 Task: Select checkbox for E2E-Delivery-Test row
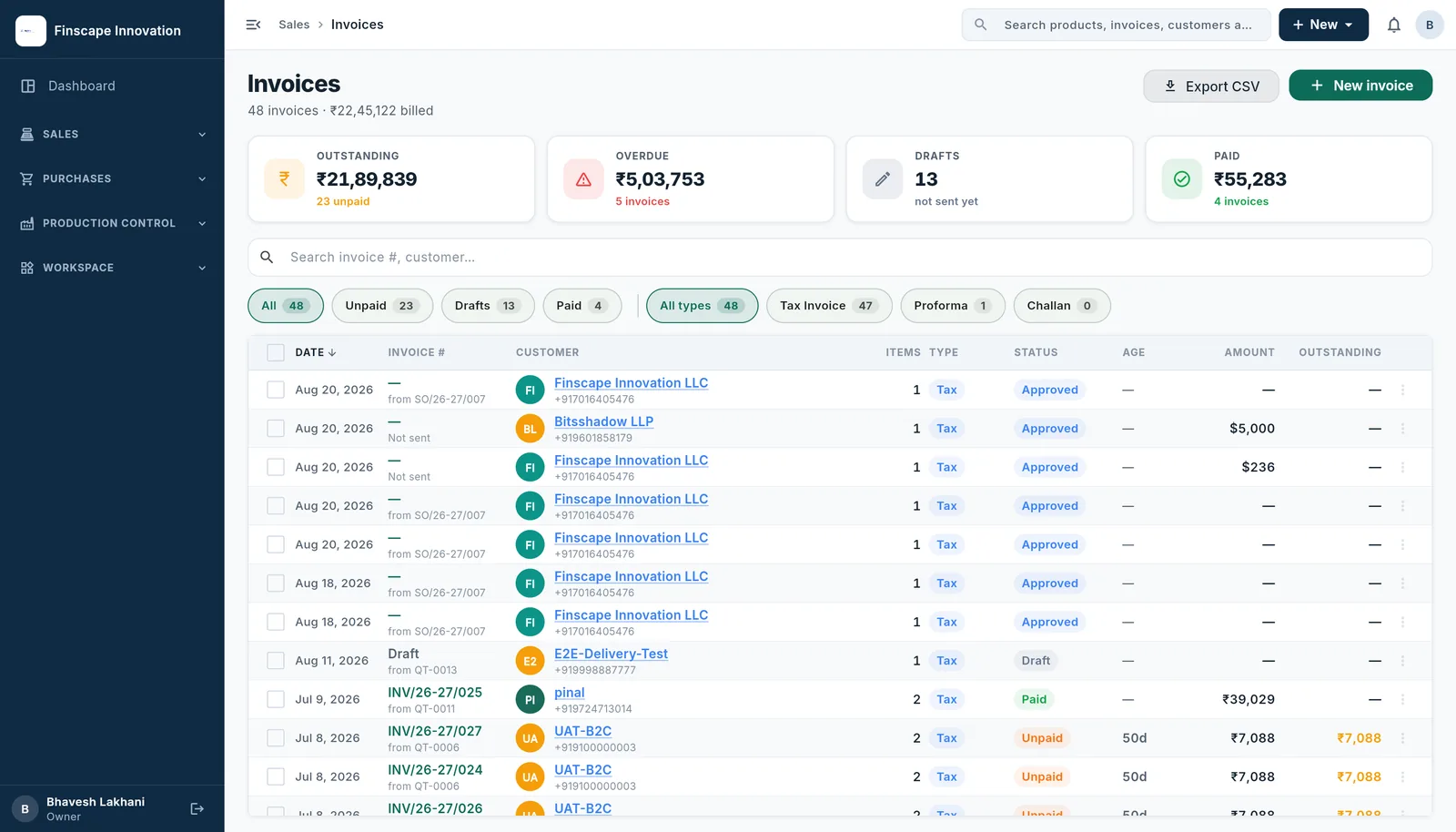pyautogui.click(x=276, y=661)
